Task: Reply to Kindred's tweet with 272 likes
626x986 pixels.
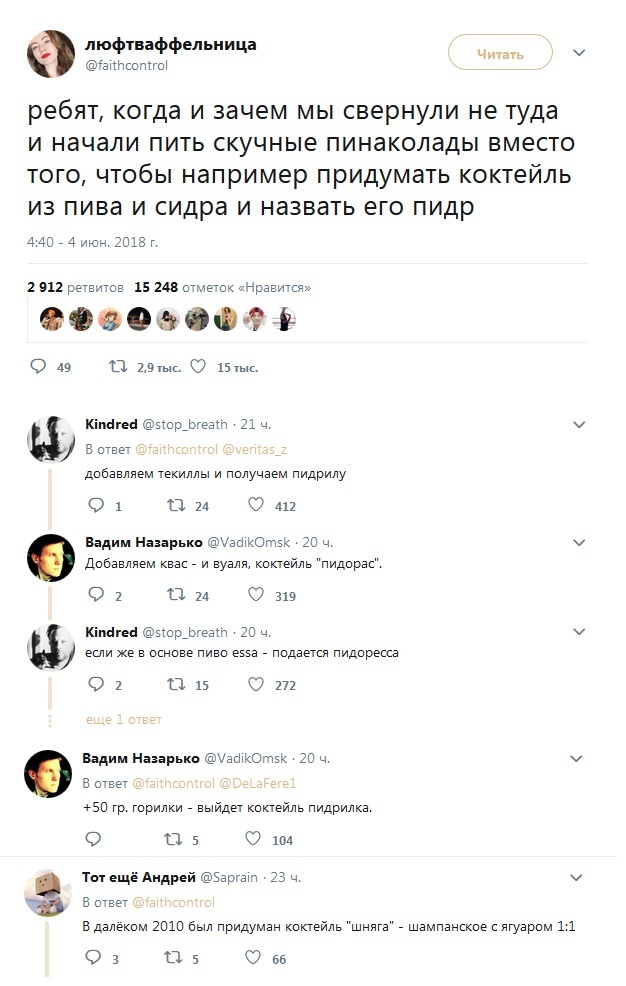Action: 96,684
